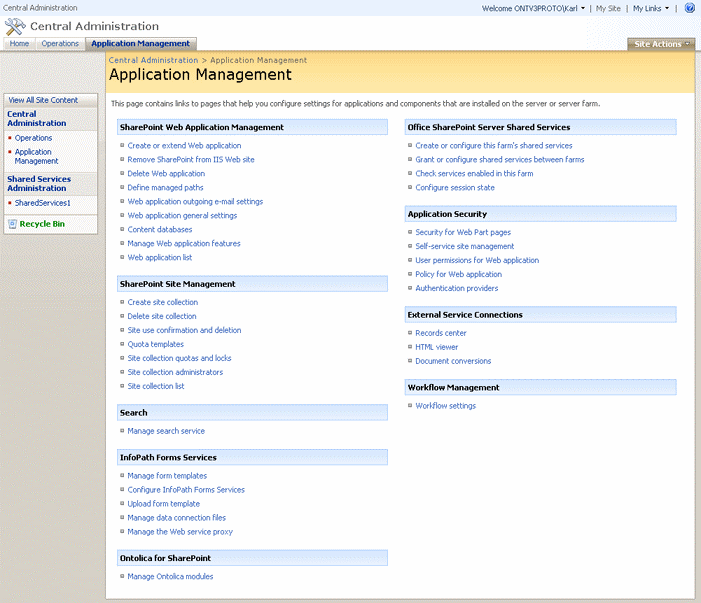Viewport: 701px width, 603px height.
Task: Open Quota templates
Action: point(156,344)
